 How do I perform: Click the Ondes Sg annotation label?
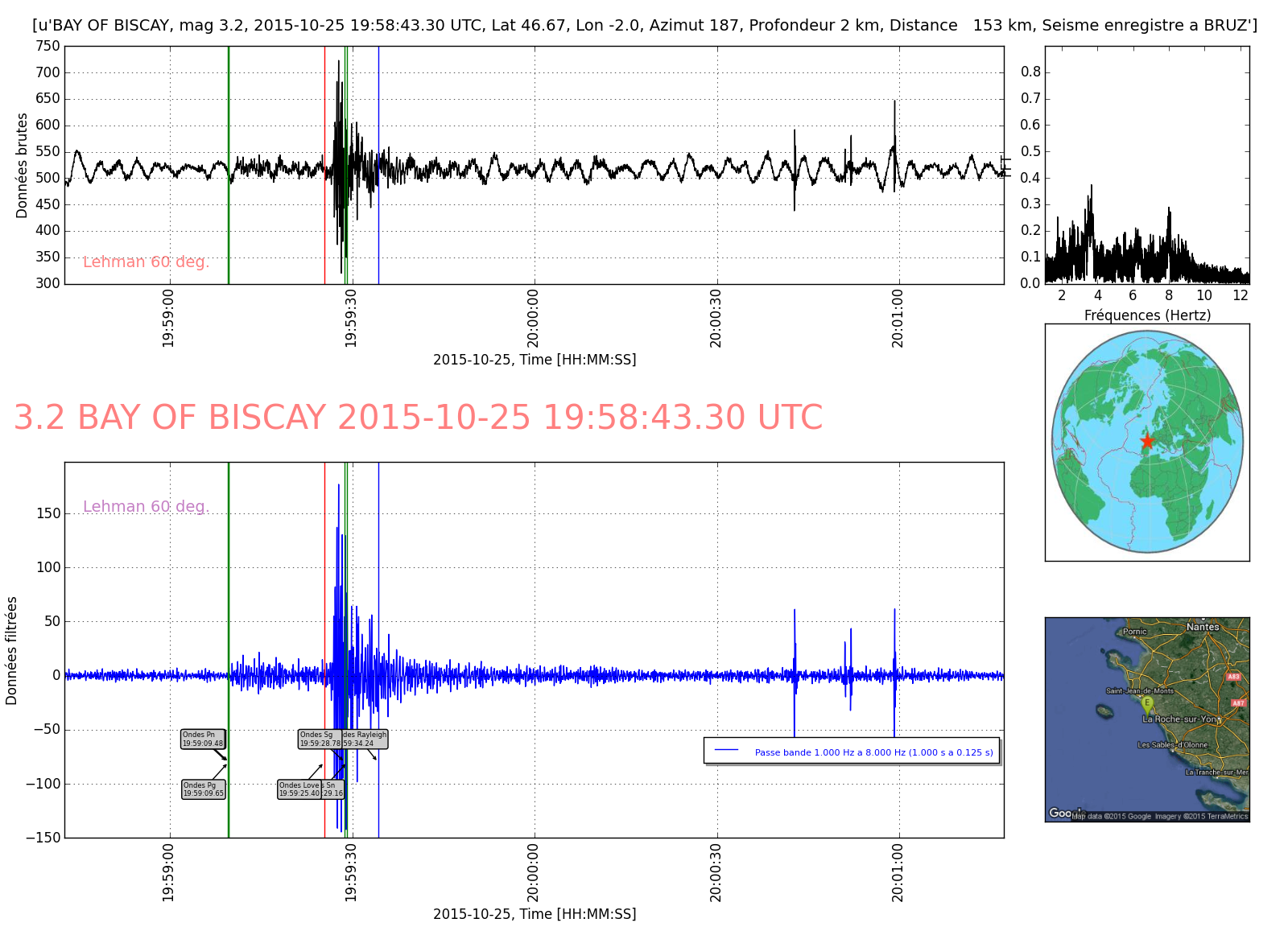coord(320,739)
